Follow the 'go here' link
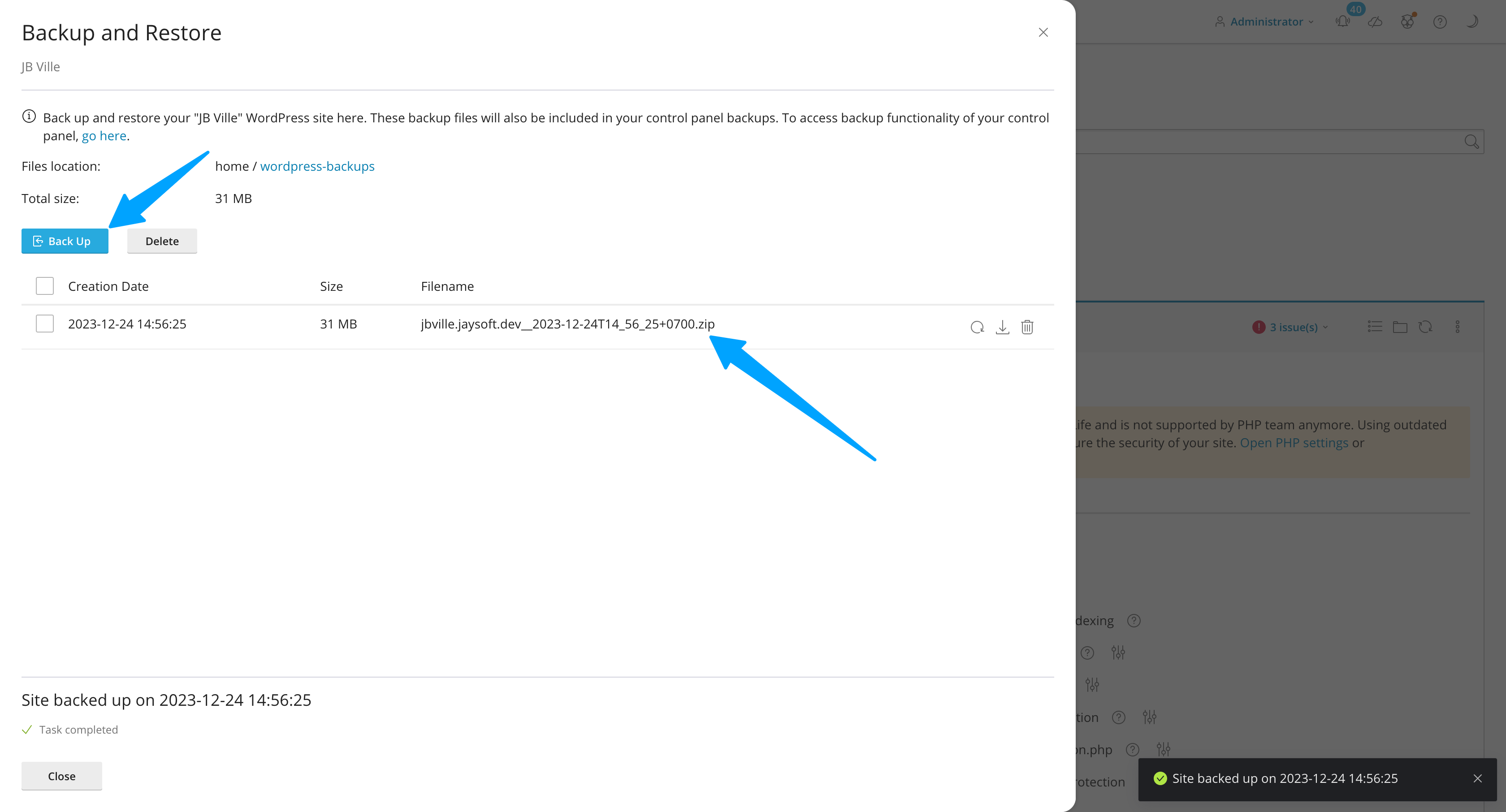 click(104, 136)
